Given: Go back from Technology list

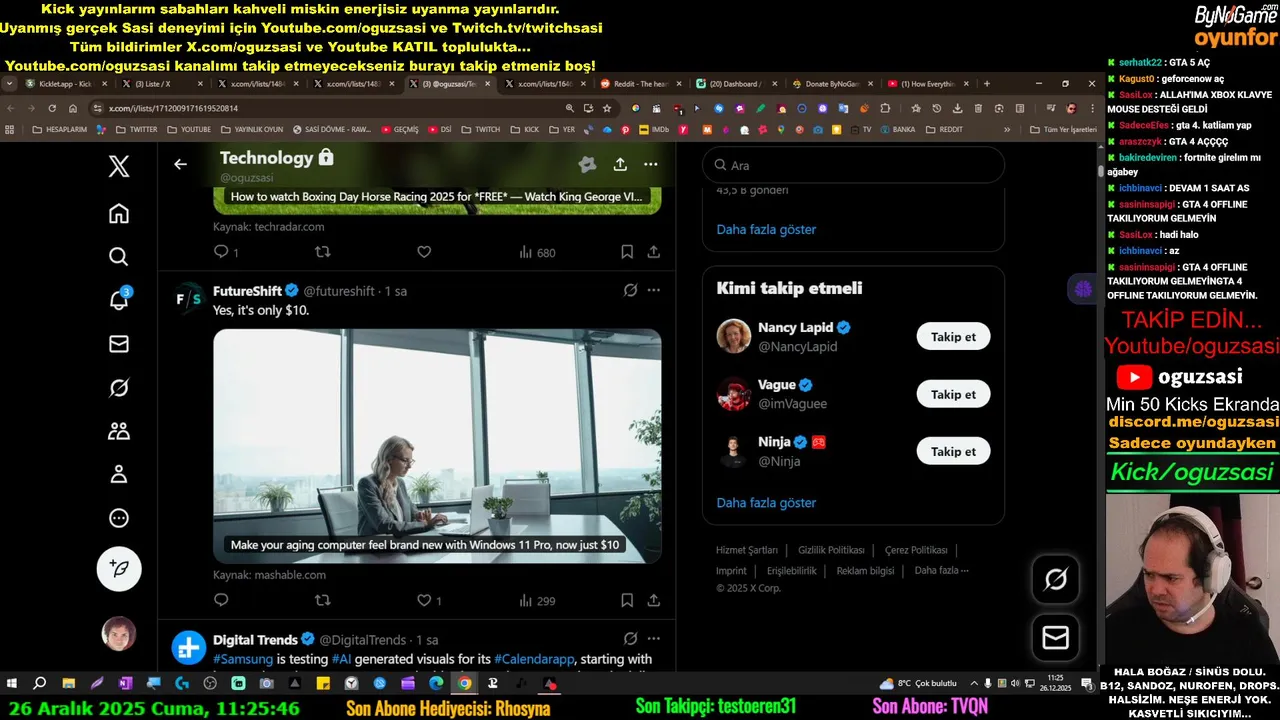Looking at the screenshot, I should [x=180, y=164].
